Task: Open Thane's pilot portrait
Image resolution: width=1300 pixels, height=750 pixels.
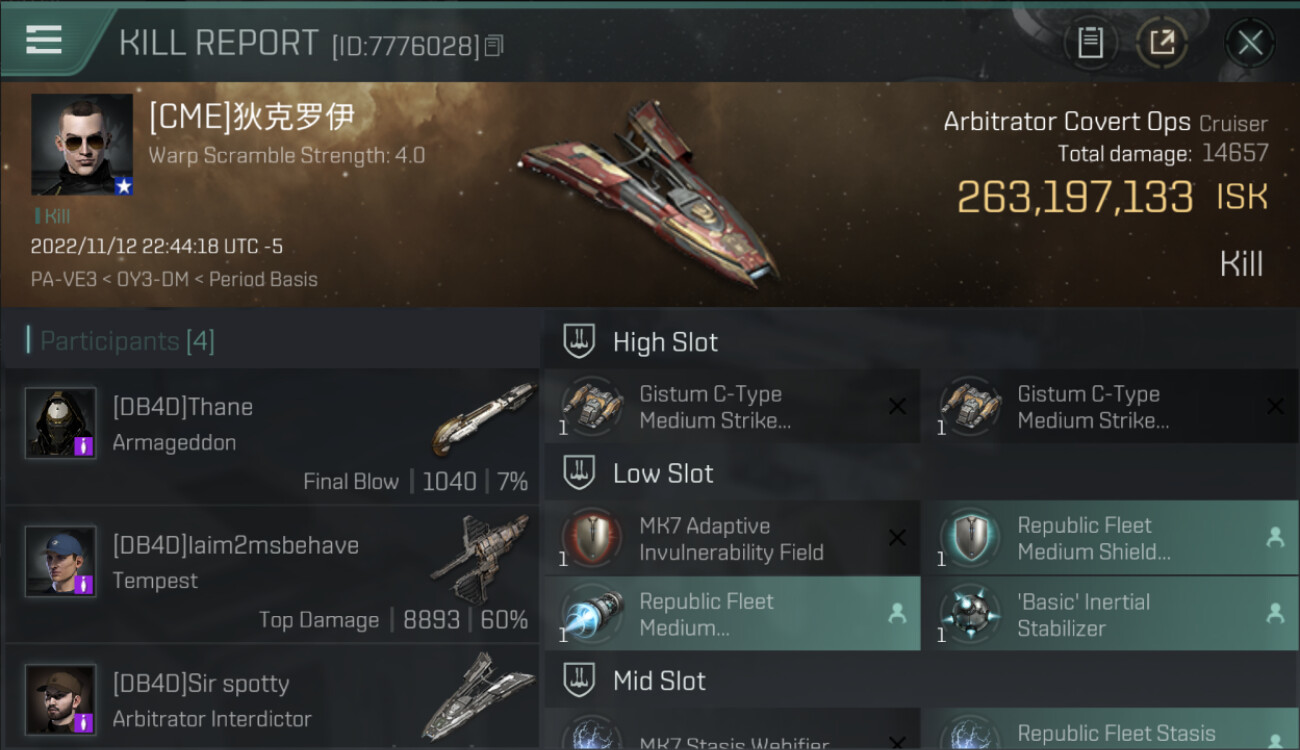Action: (x=60, y=423)
